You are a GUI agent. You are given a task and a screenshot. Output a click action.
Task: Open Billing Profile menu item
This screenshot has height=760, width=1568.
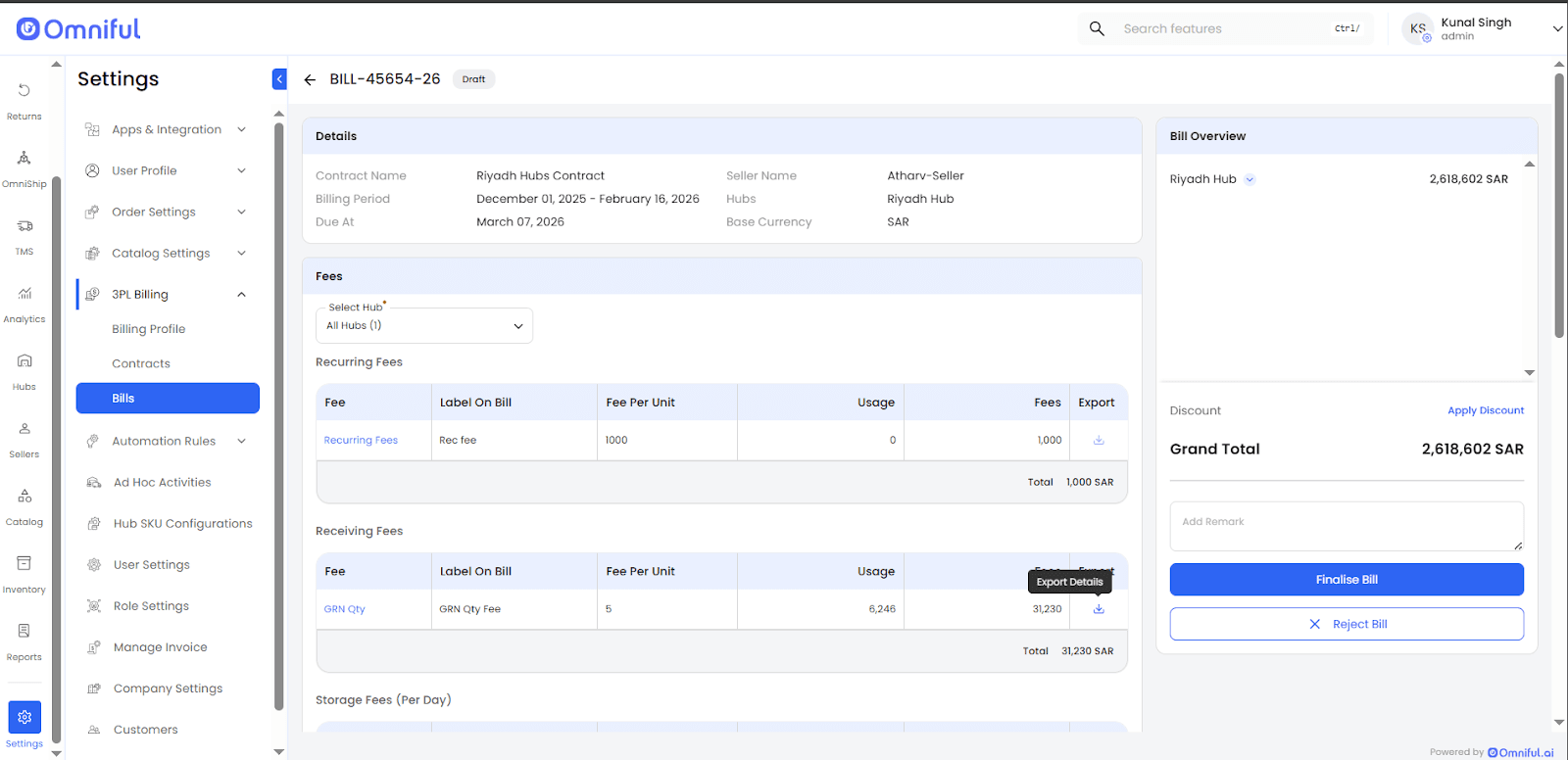149,329
